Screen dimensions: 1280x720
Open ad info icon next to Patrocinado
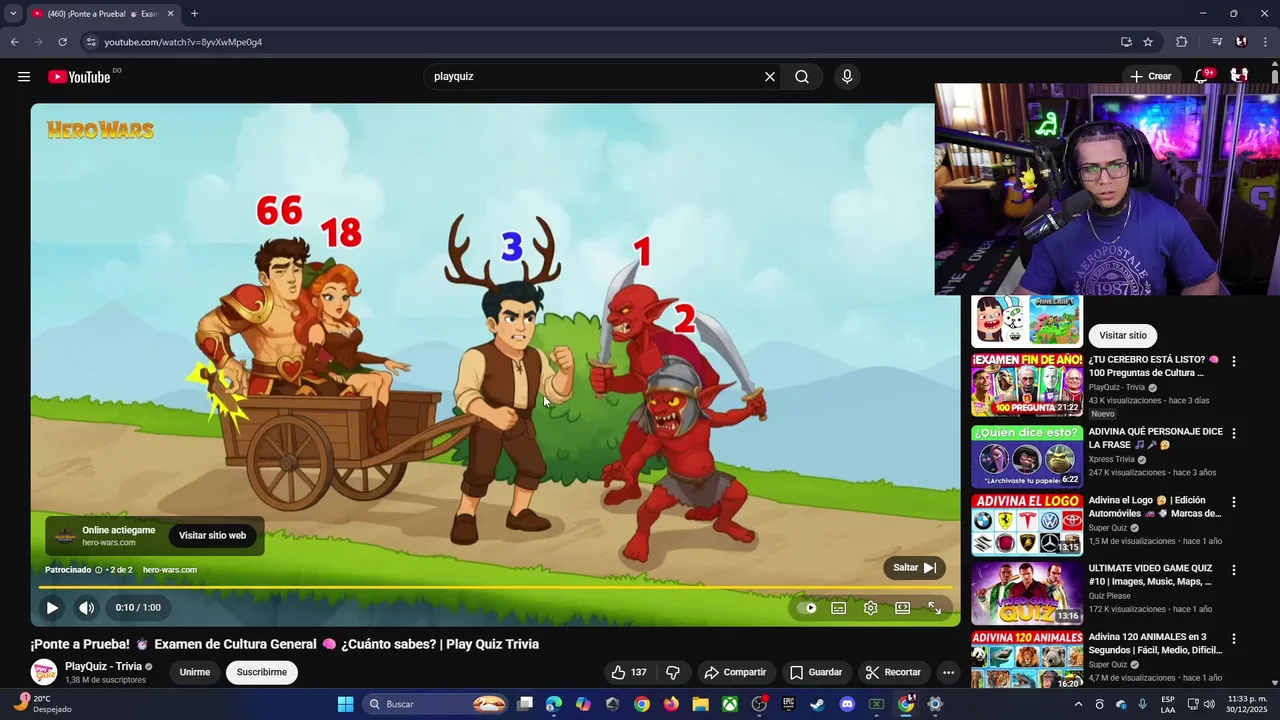(98, 570)
